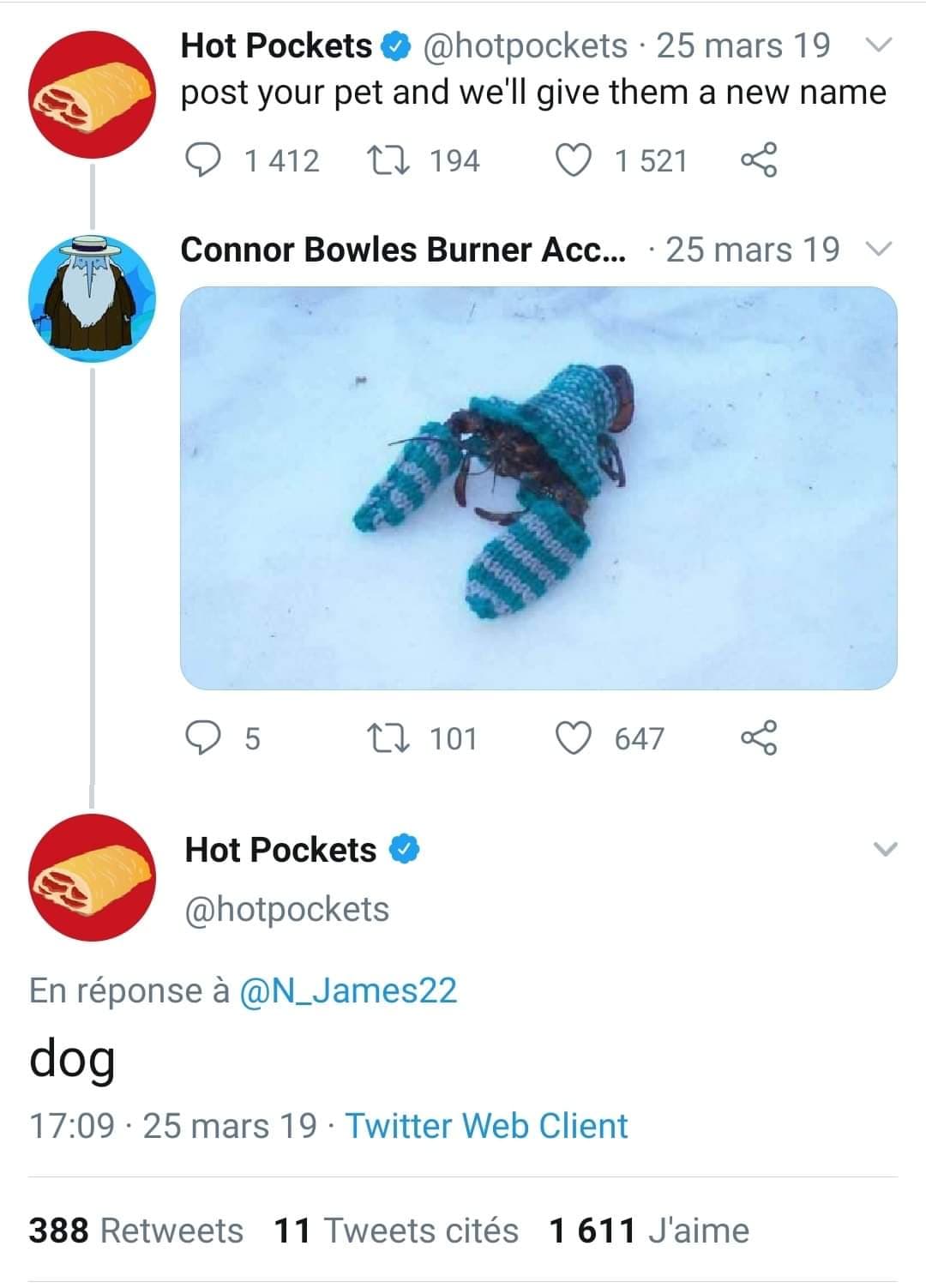Open the Twitter Web Client link
The height and width of the screenshot is (1288, 926).
(x=486, y=1126)
